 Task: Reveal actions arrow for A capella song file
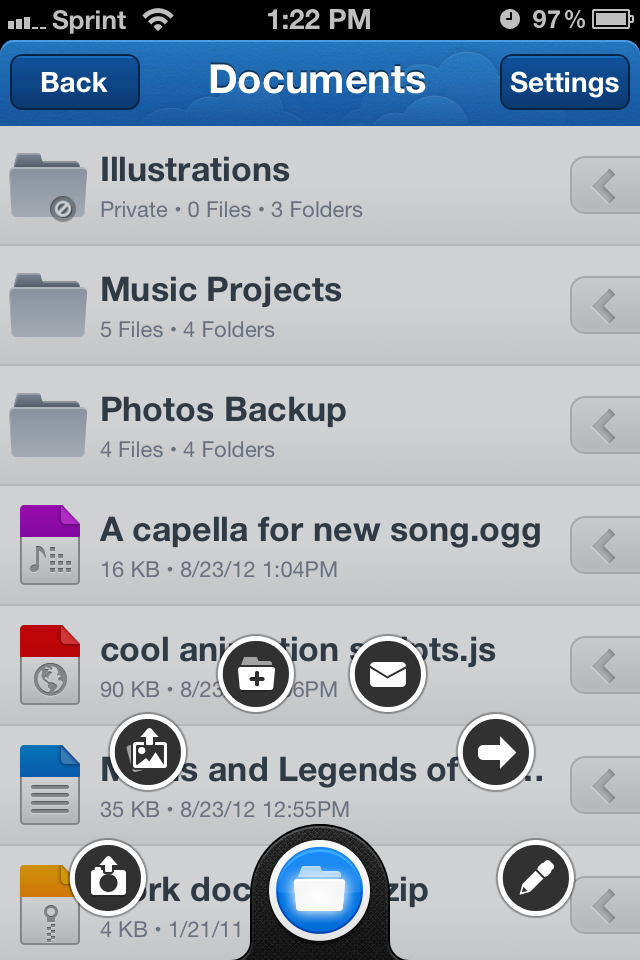[603, 546]
